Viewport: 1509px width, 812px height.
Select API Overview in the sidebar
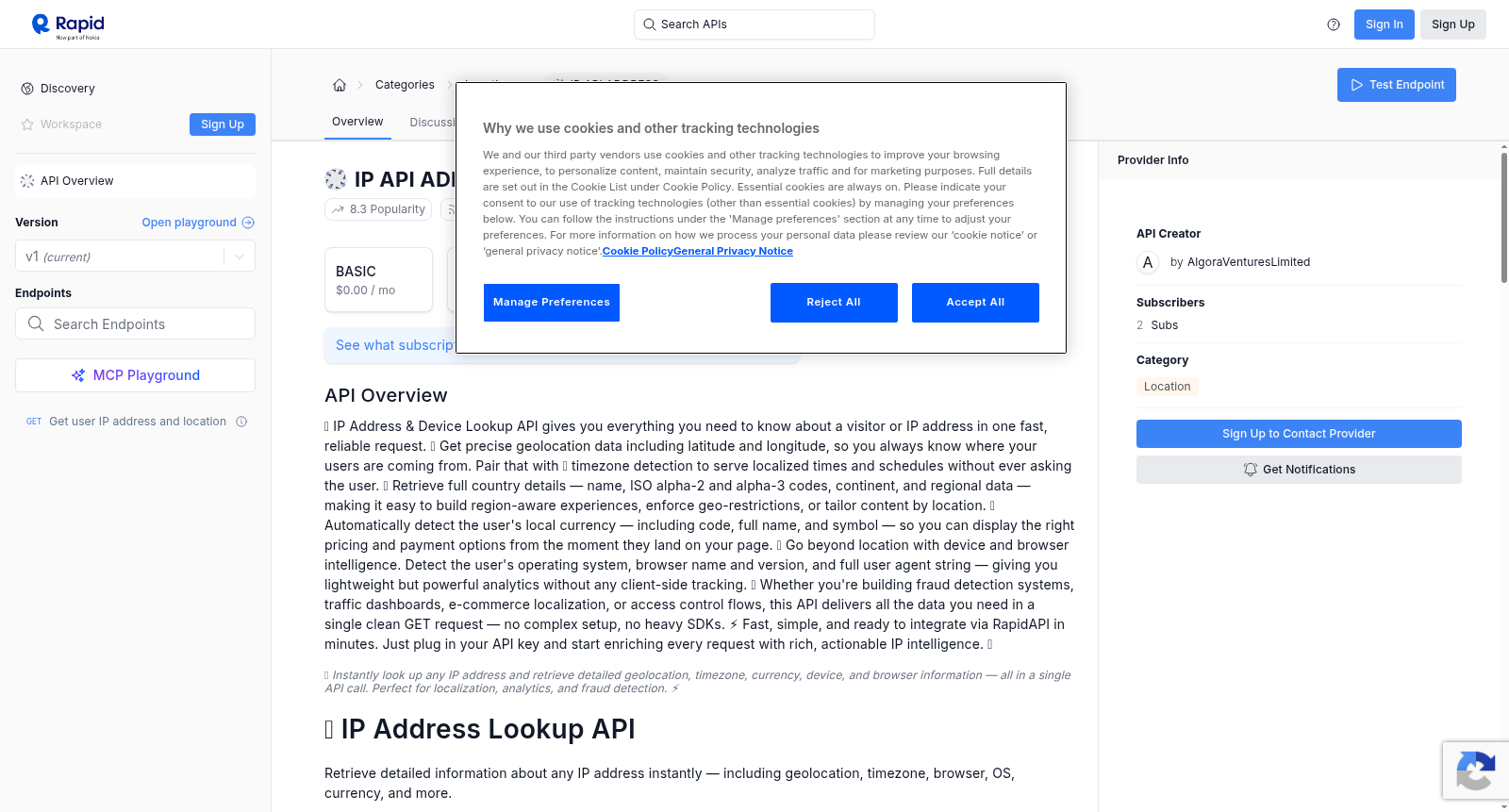pos(135,181)
